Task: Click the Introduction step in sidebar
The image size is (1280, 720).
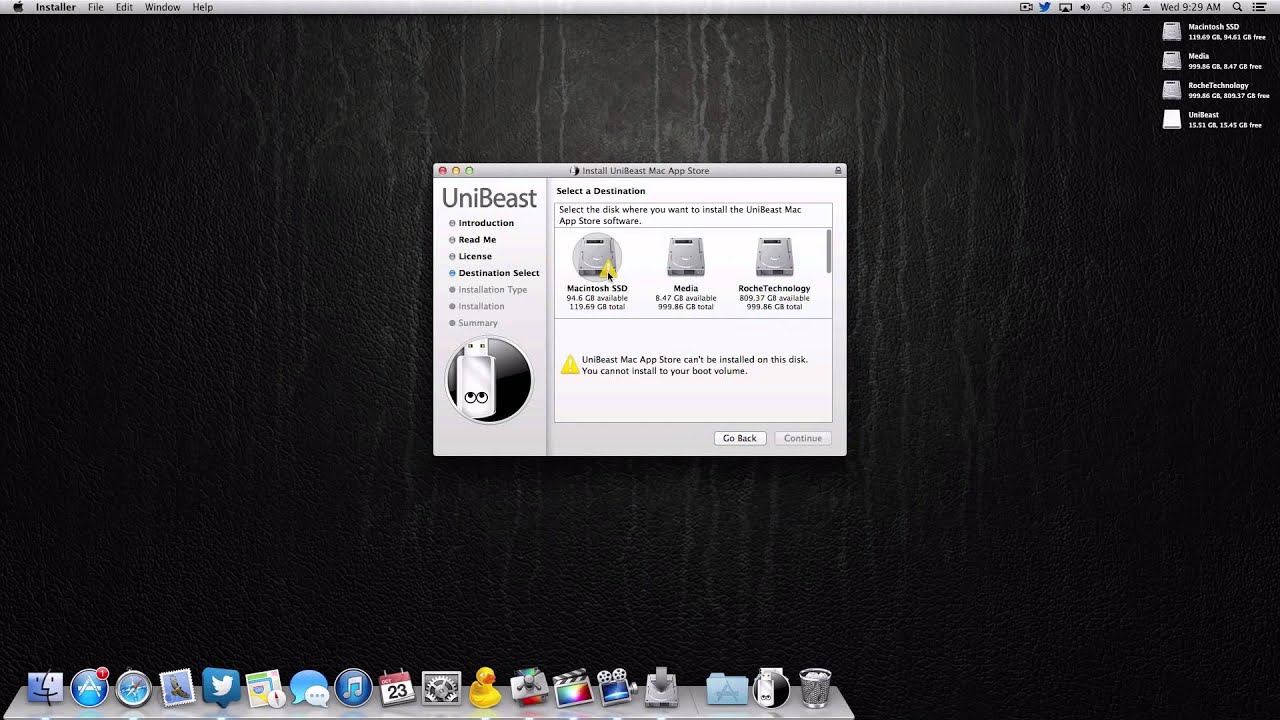Action: [x=486, y=223]
